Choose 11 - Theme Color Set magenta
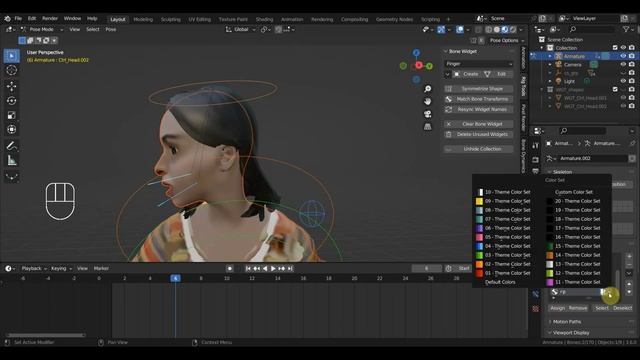The image size is (640, 360). [x=573, y=282]
